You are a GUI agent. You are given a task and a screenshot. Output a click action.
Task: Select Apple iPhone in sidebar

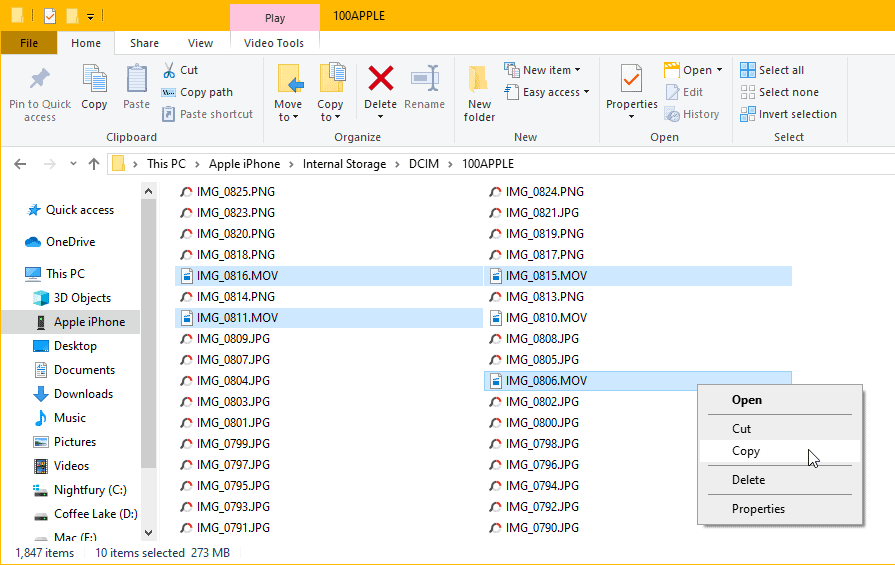click(x=89, y=322)
